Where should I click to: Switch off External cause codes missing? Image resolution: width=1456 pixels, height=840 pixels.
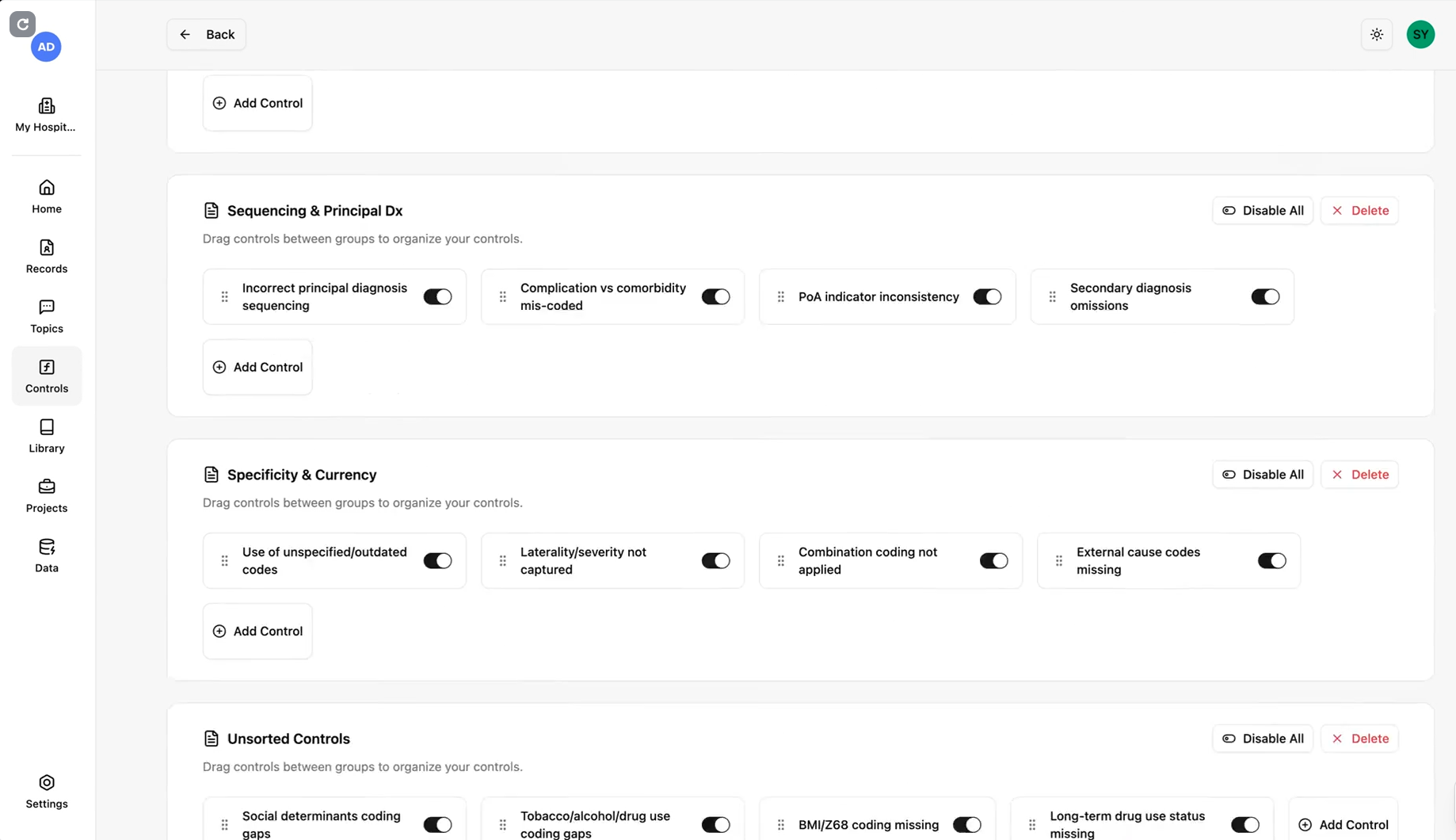tap(1271, 561)
